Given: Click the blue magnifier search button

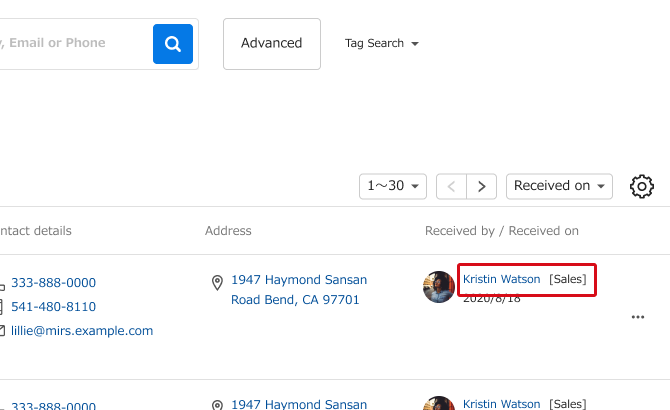Looking at the screenshot, I should (x=173, y=44).
